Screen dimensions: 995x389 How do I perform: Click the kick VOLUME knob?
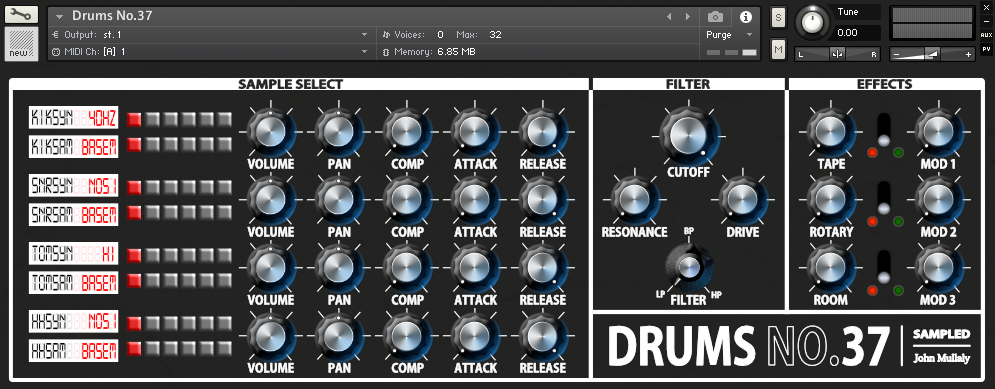coord(271,131)
